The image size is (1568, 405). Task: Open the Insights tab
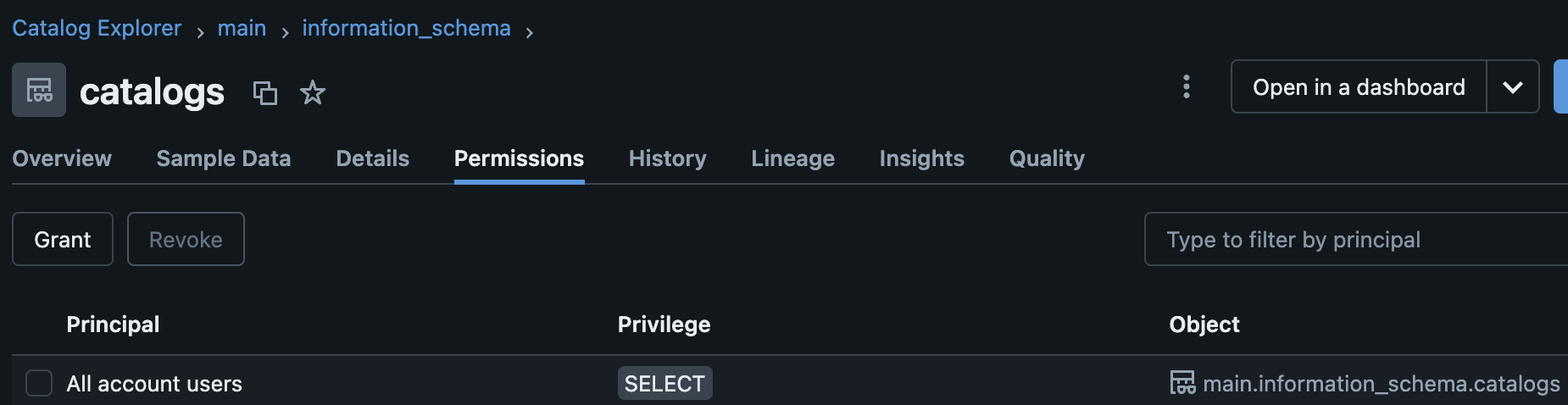point(922,158)
